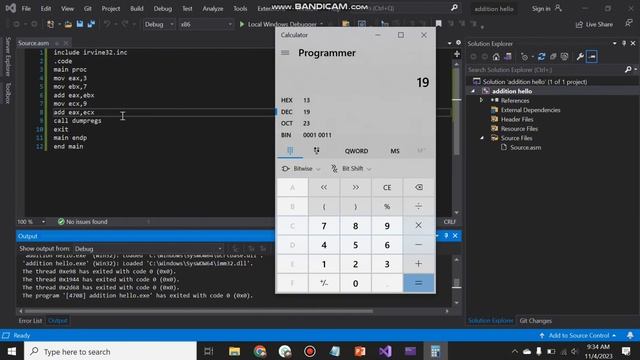Open the 100 % zoom dropdown in editor

pyautogui.click(x=31, y=222)
